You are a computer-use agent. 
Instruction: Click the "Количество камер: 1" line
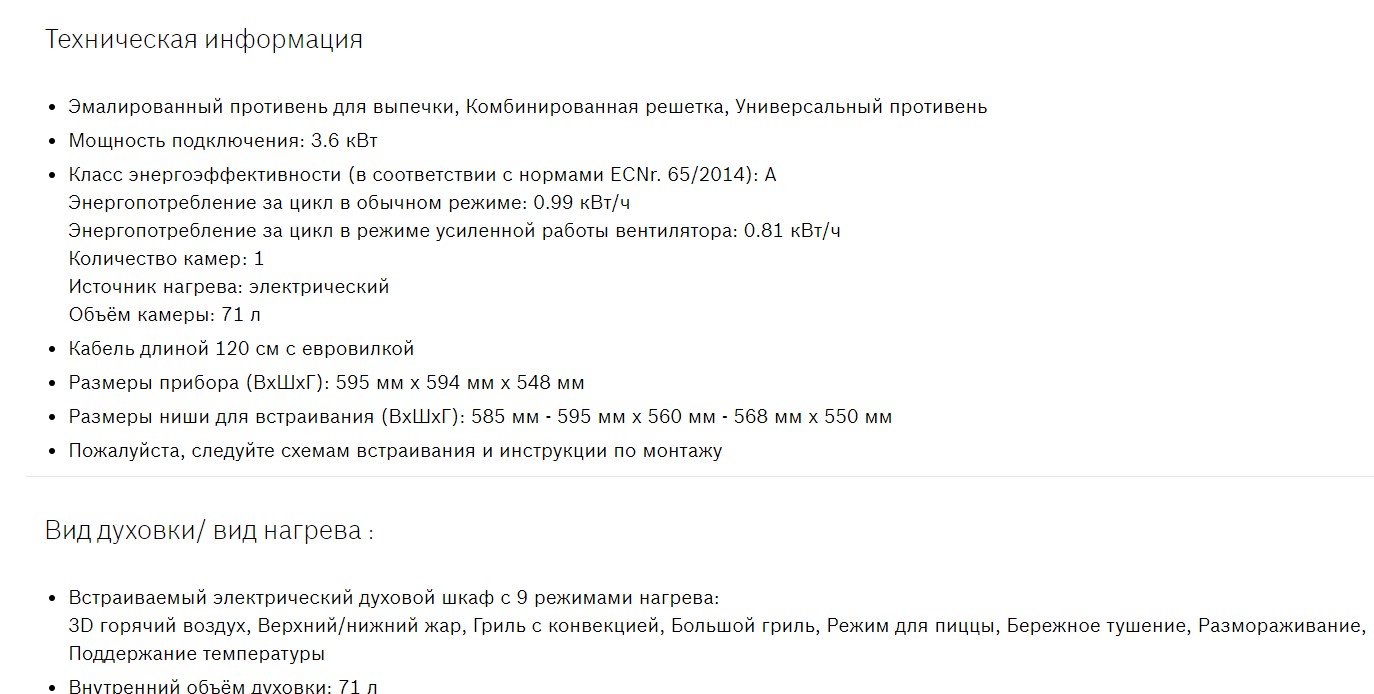coord(166,259)
